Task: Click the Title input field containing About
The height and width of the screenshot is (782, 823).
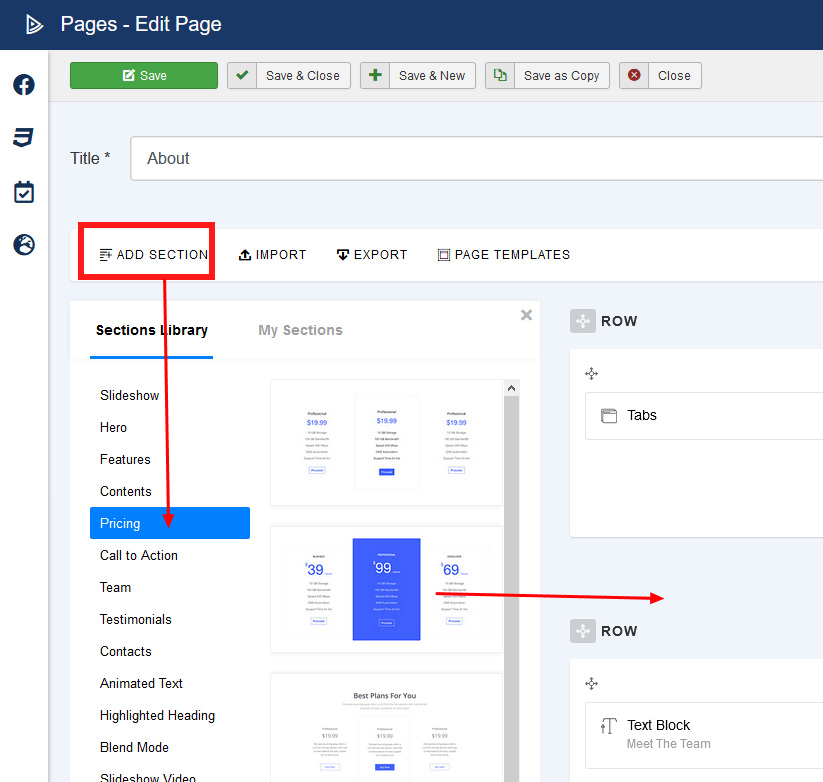Action: pos(475,158)
